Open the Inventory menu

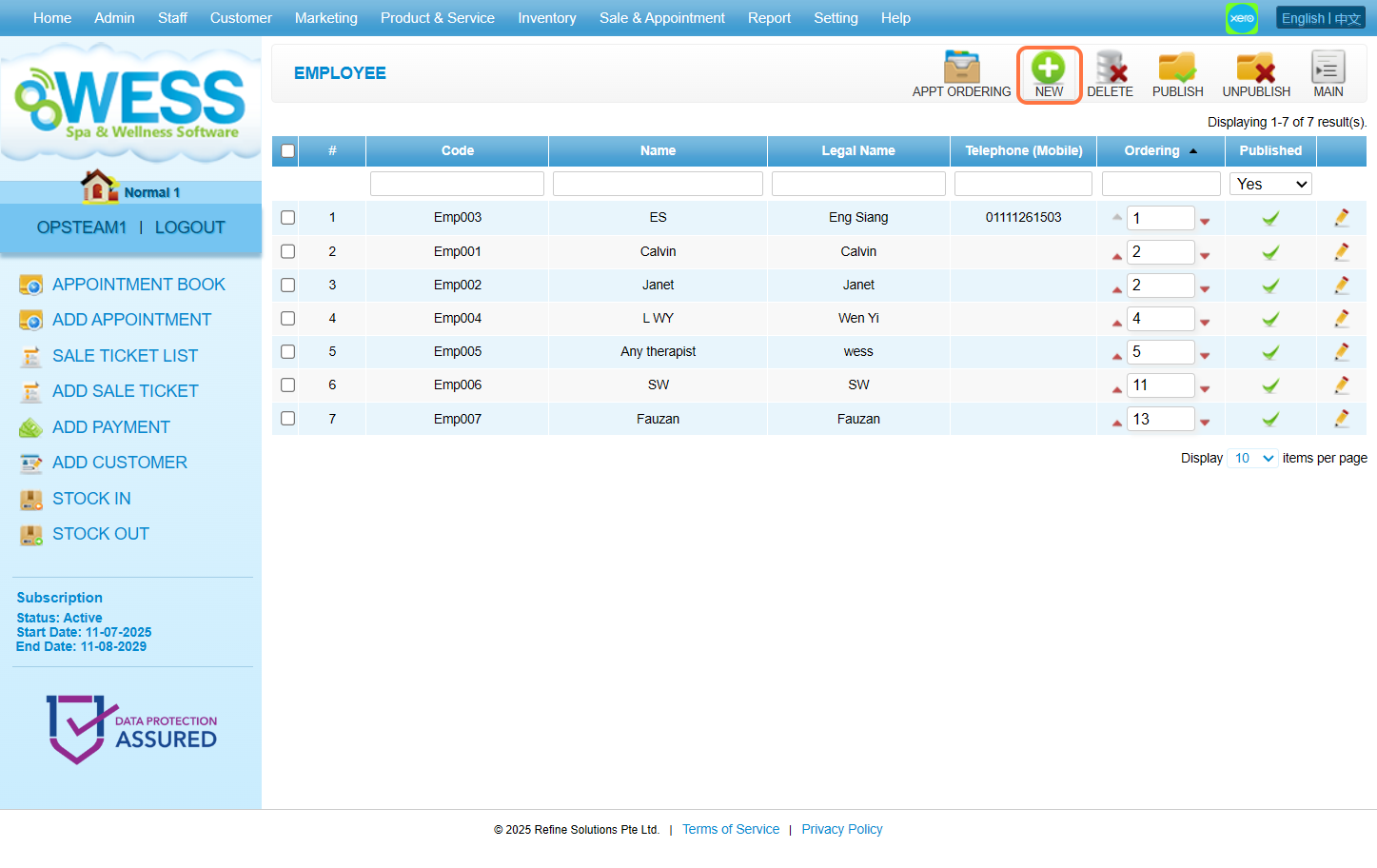pos(546,18)
